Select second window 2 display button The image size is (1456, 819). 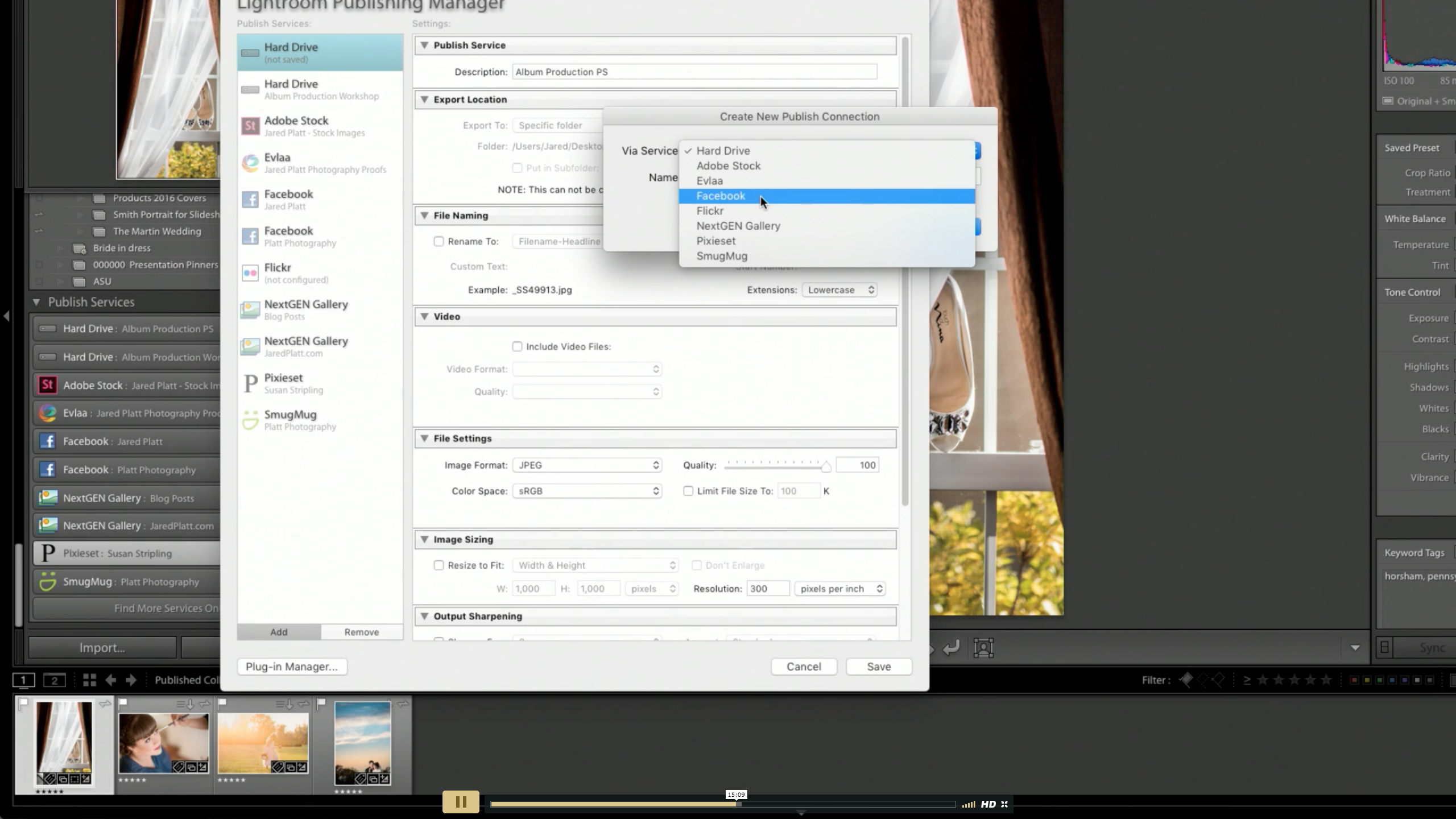pyautogui.click(x=55, y=680)
